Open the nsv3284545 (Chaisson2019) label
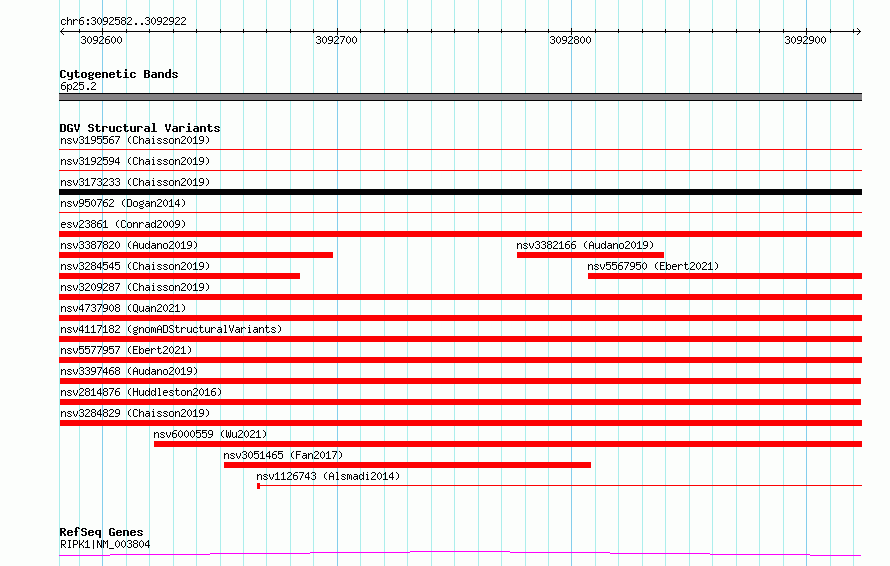The height and width of the screenshot is (566, 890). tap(135, 266)
